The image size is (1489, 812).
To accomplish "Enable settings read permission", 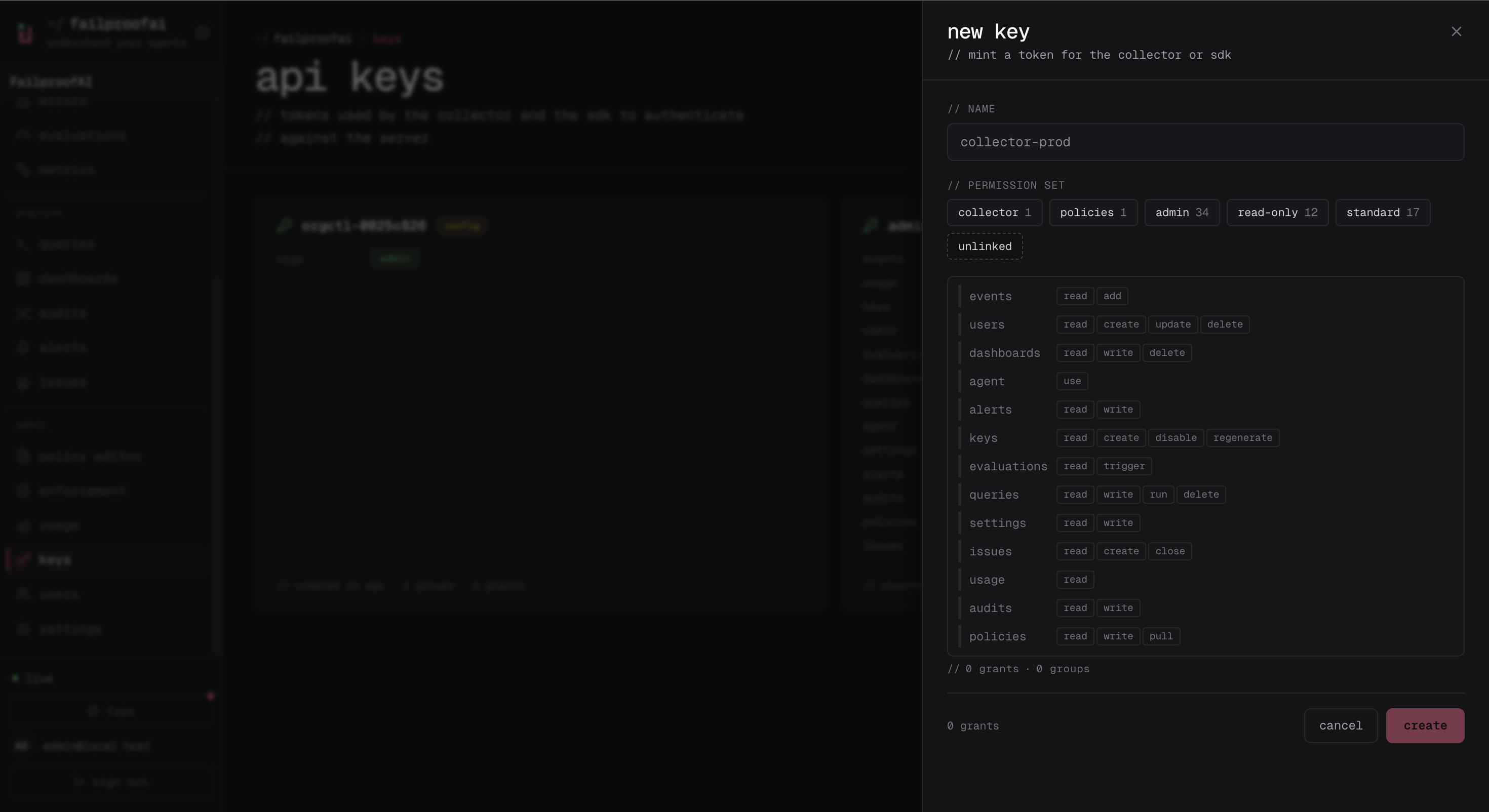I will coord(1075,522).
